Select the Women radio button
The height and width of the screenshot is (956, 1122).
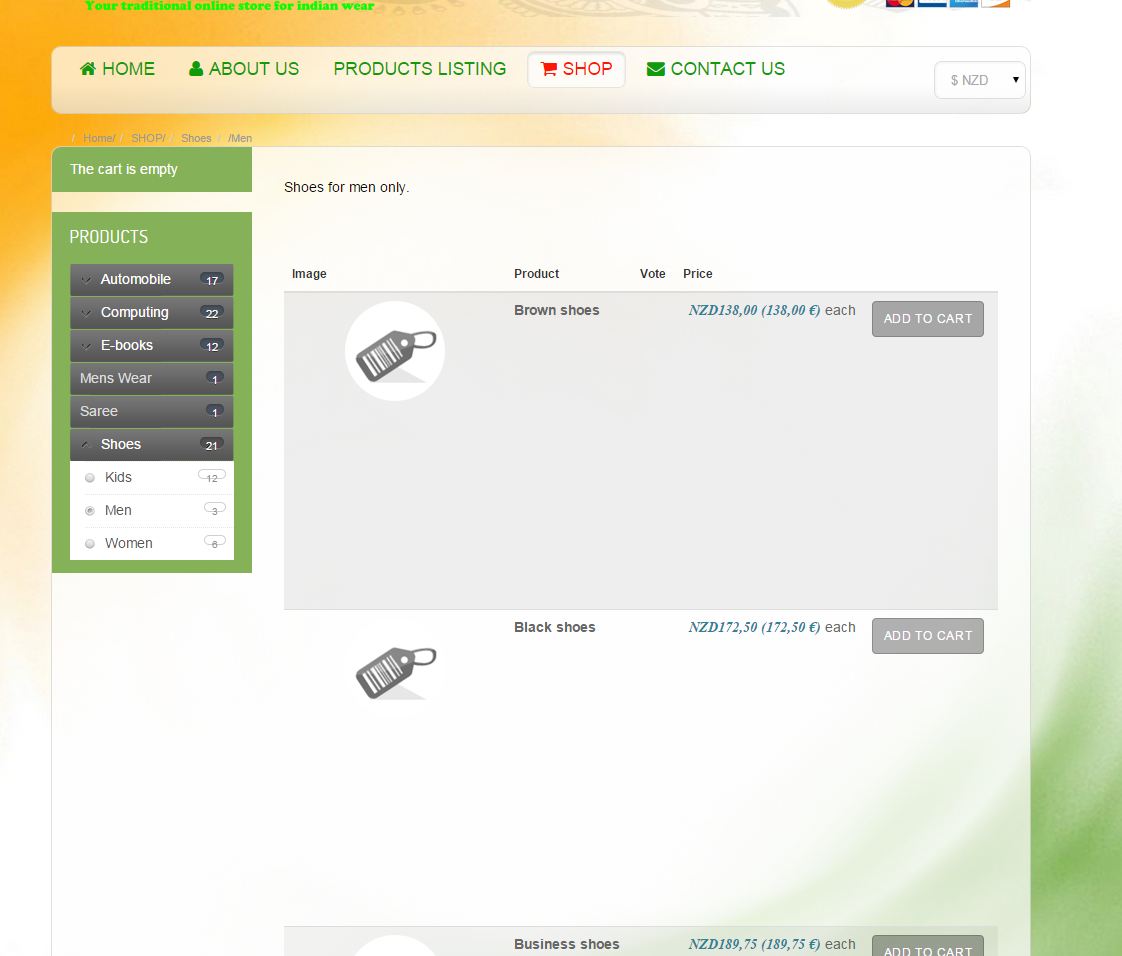pos(89,544)
